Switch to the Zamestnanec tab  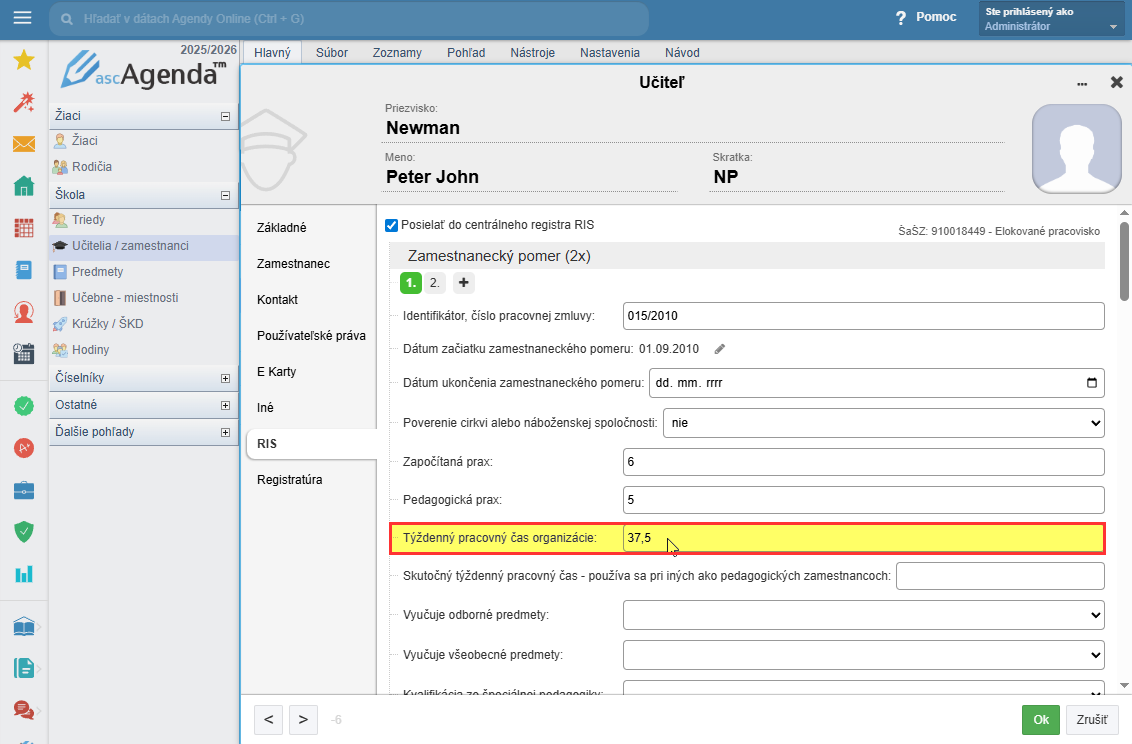293,264
